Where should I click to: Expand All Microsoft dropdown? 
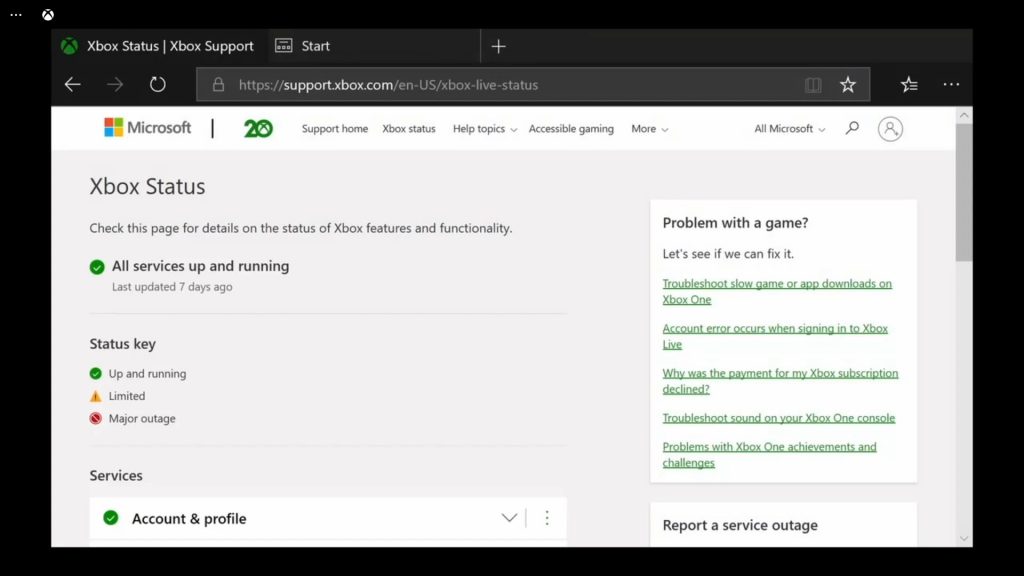790,129
